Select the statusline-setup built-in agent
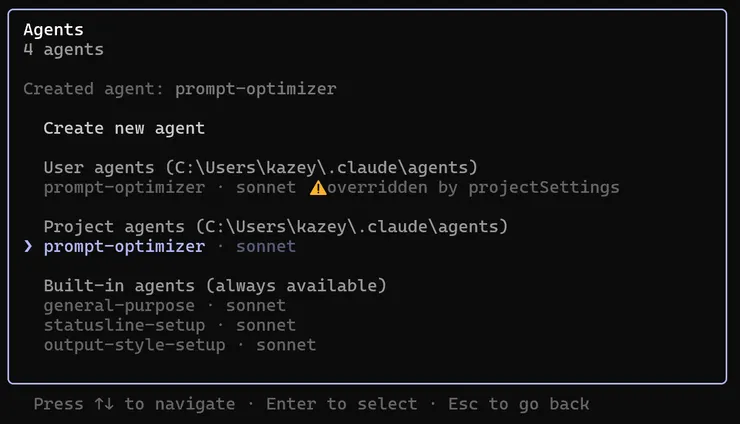Viewport: 740px width, 424px height. pos(124,325)
